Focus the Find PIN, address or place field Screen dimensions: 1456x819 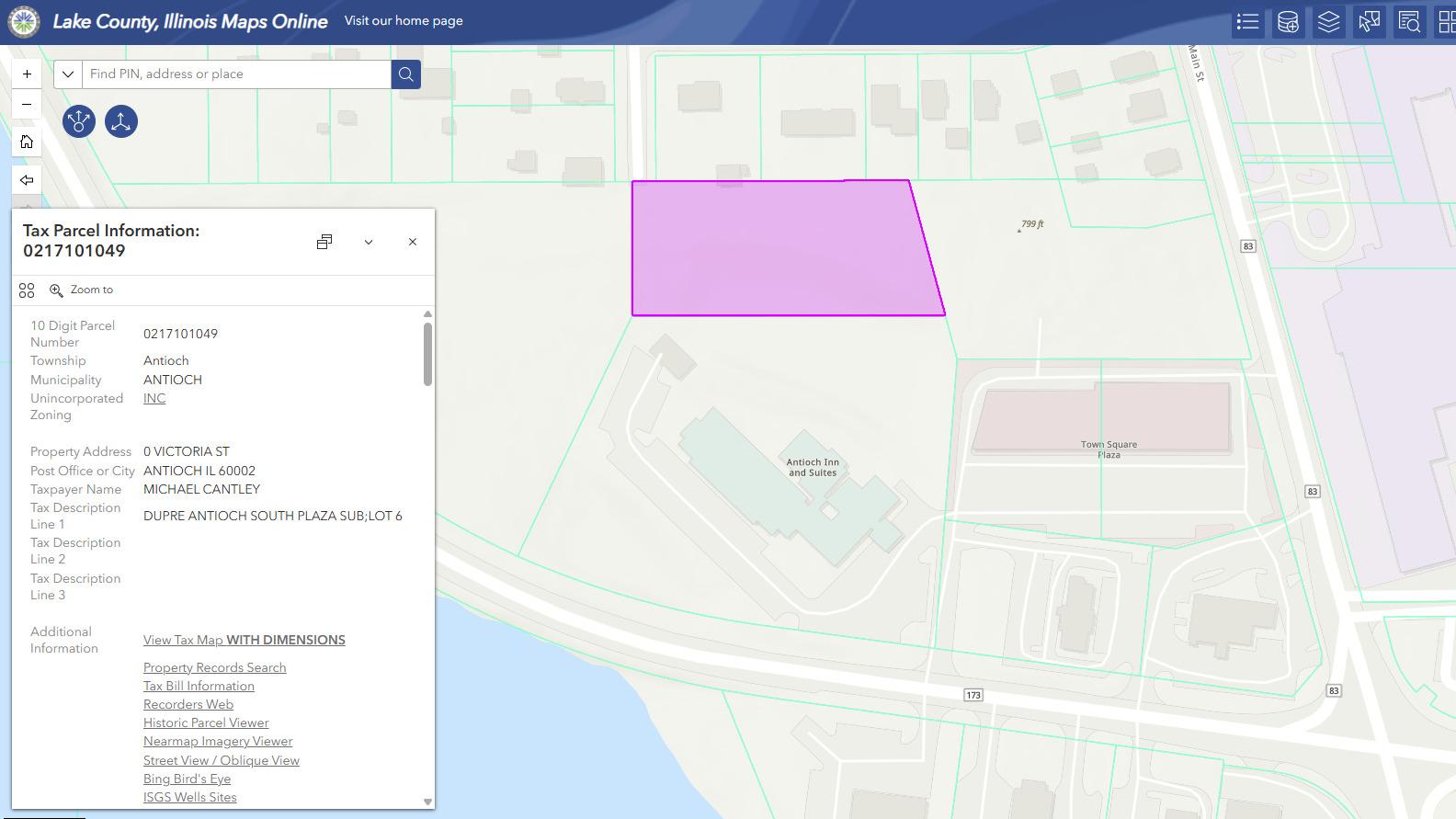pyautogui.click(x=236, y=74)
